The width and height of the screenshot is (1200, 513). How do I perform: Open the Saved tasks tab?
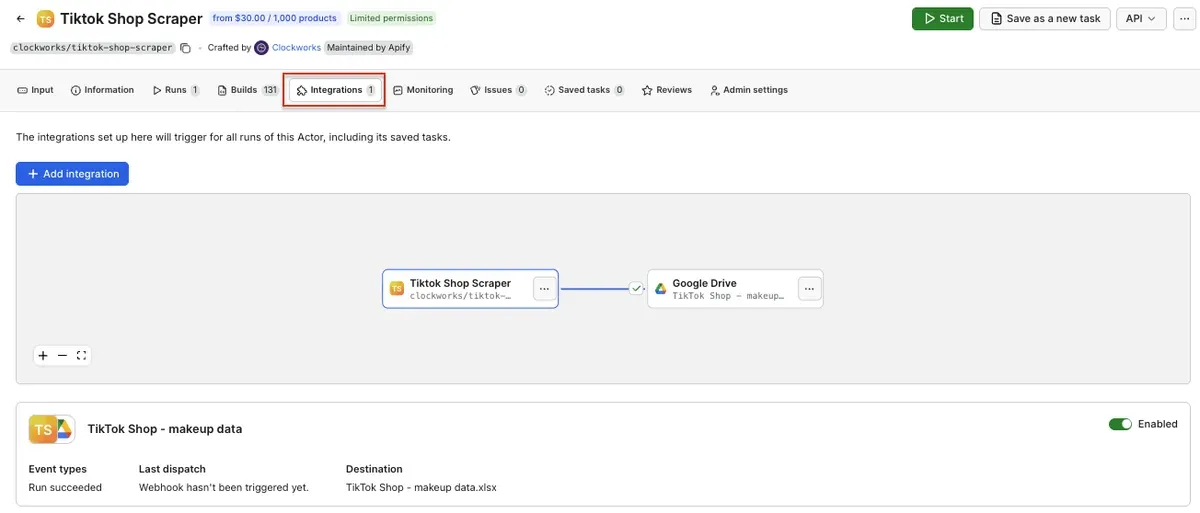585,90
